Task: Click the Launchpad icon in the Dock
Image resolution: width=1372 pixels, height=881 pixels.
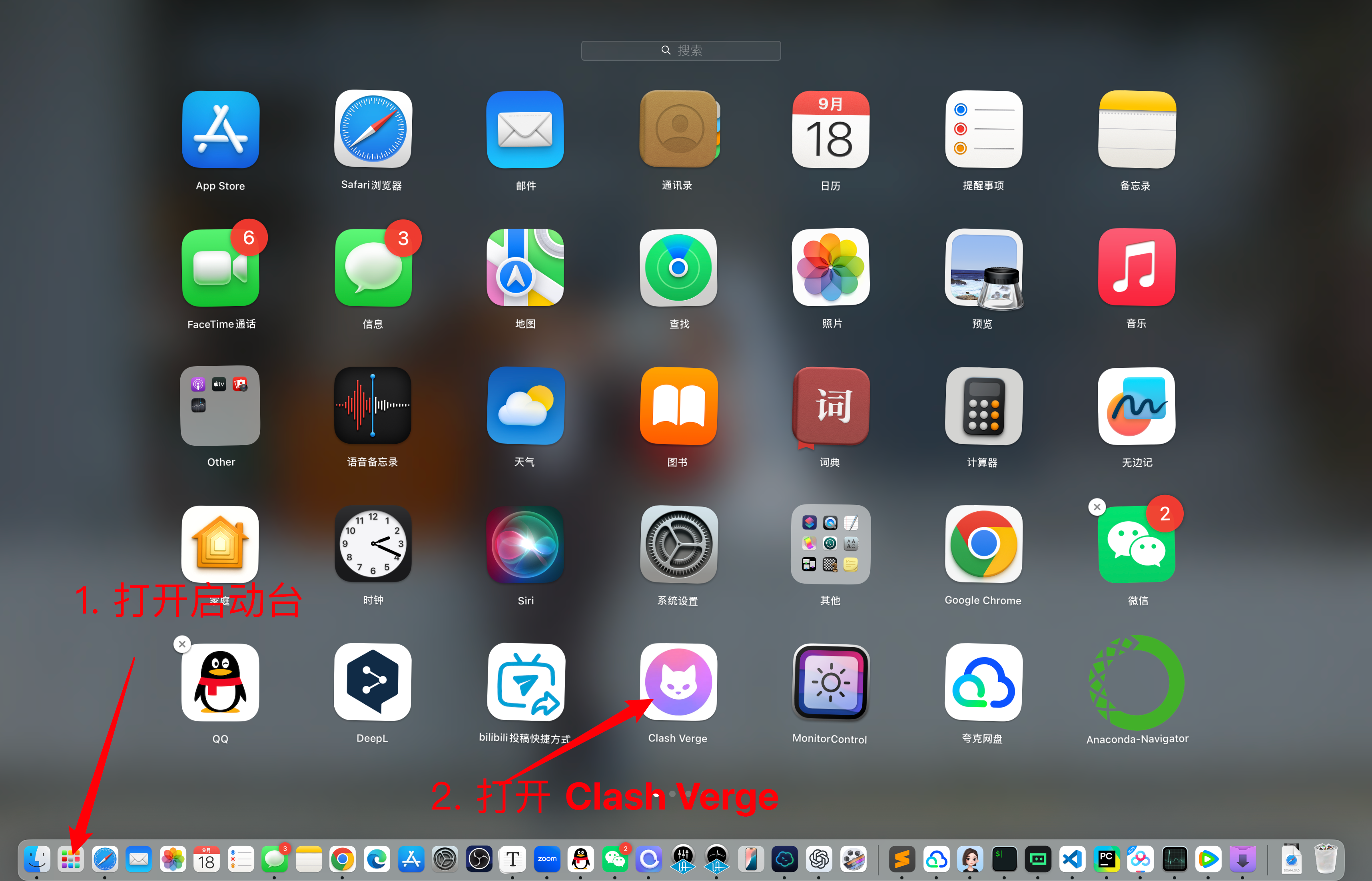Action: [x=70, y=859]
